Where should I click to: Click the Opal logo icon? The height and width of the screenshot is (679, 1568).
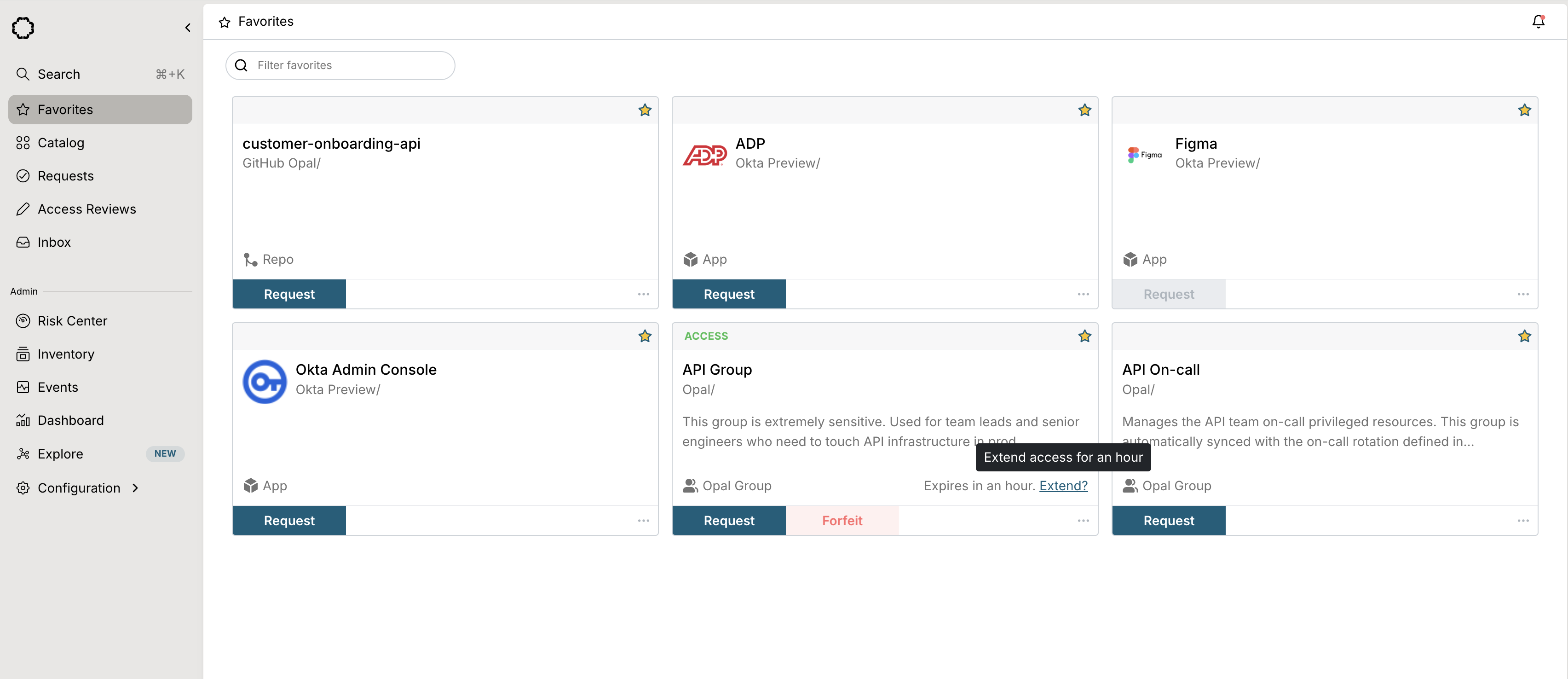(23, 28)
